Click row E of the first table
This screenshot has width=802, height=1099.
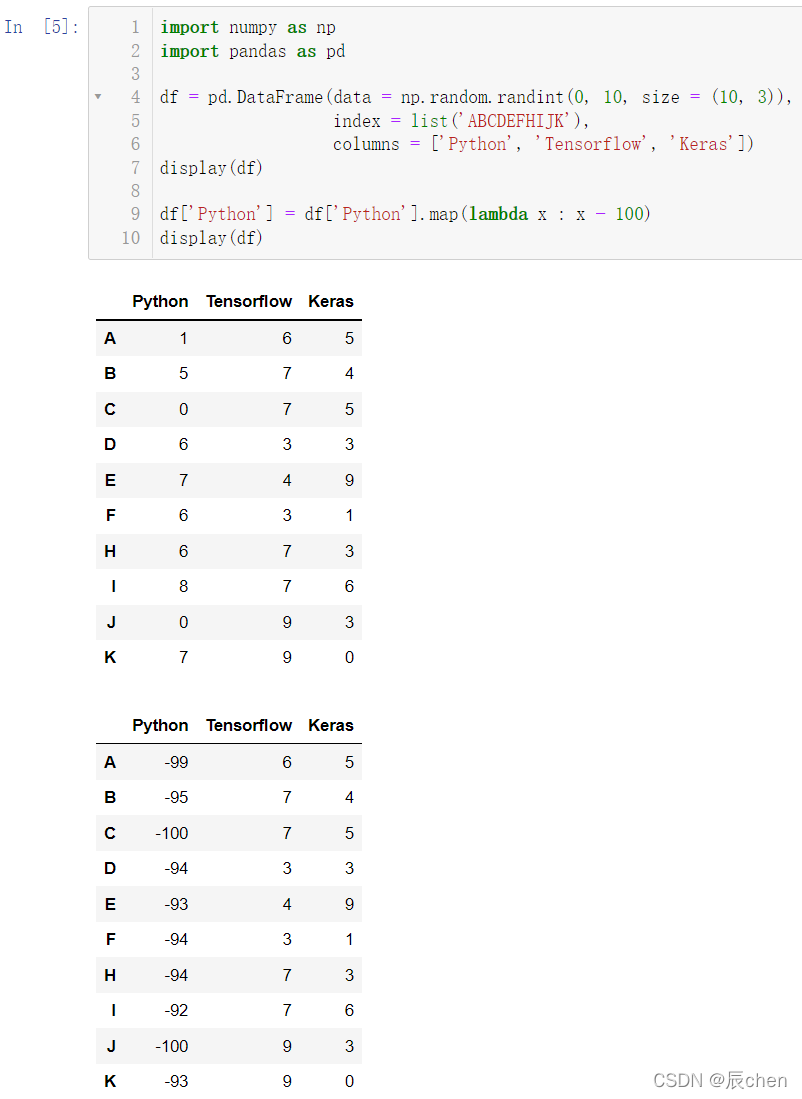tap(229, 480)
